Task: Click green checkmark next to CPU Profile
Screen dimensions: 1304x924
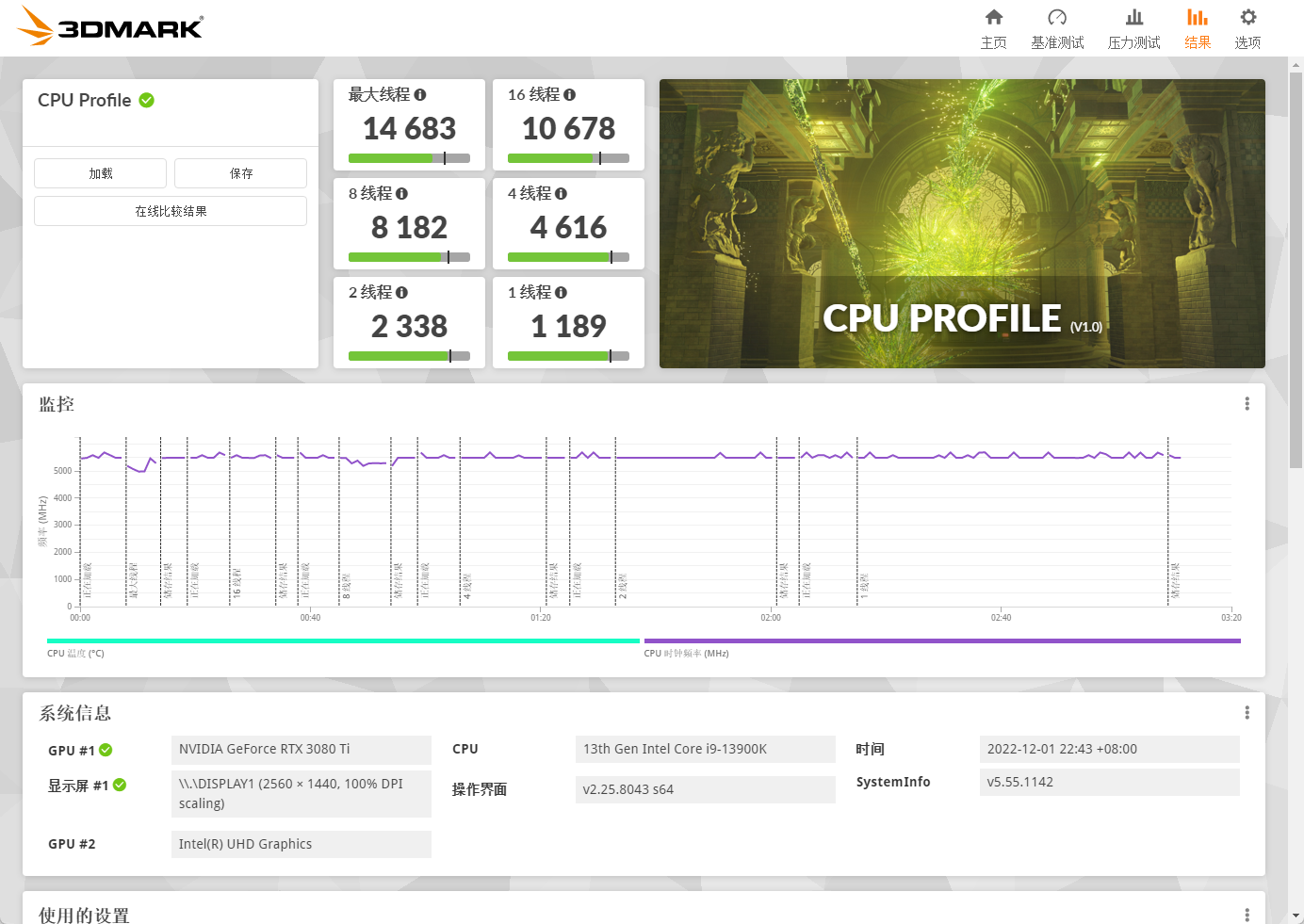Action: point(147,100)
